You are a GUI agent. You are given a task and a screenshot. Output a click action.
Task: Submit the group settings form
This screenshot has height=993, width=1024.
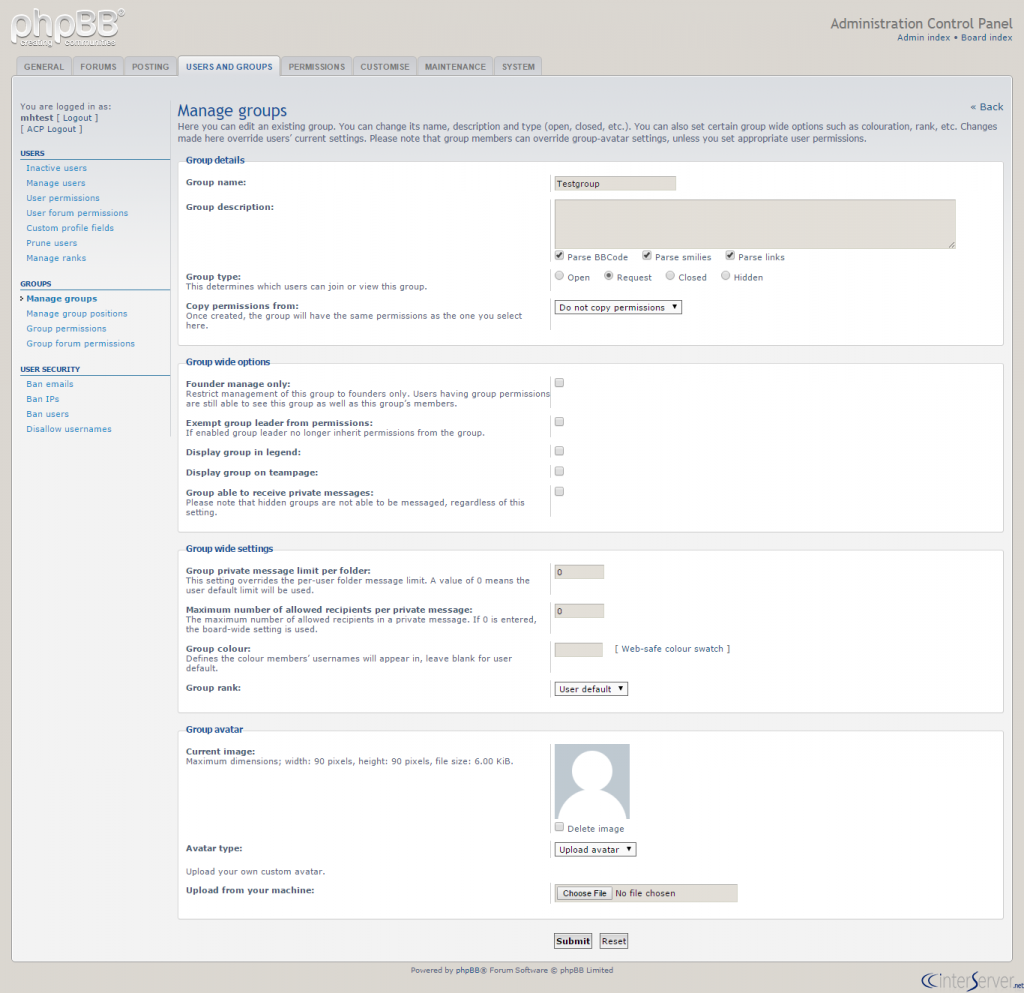click(573, 941)
